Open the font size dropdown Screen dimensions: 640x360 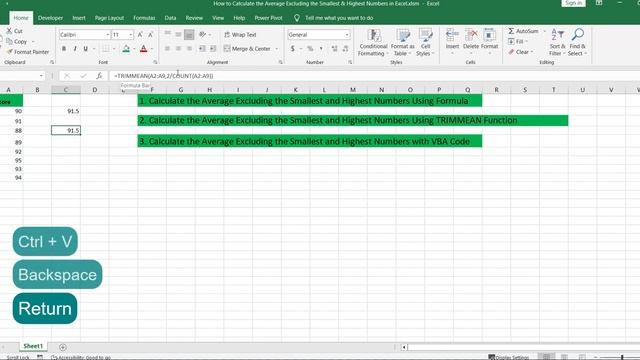tap(131, 35)
